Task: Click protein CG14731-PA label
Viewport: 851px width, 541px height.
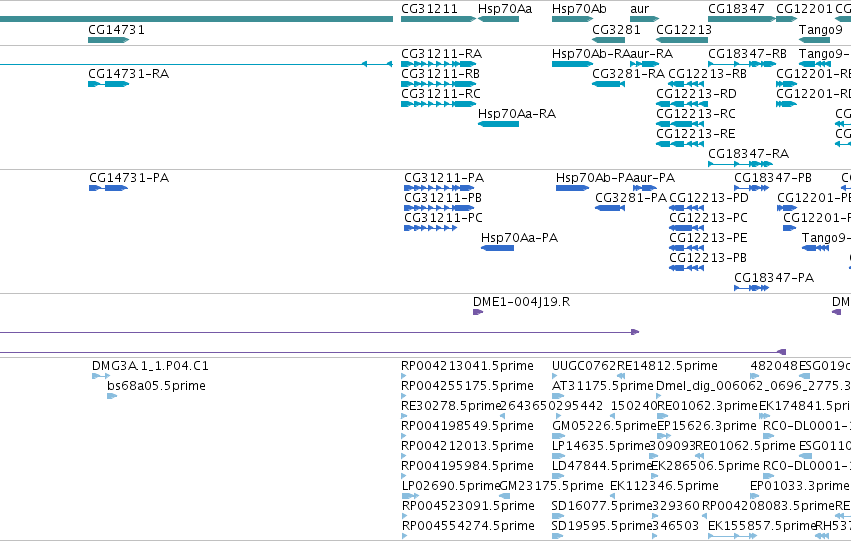Action: tap(129, 177)
